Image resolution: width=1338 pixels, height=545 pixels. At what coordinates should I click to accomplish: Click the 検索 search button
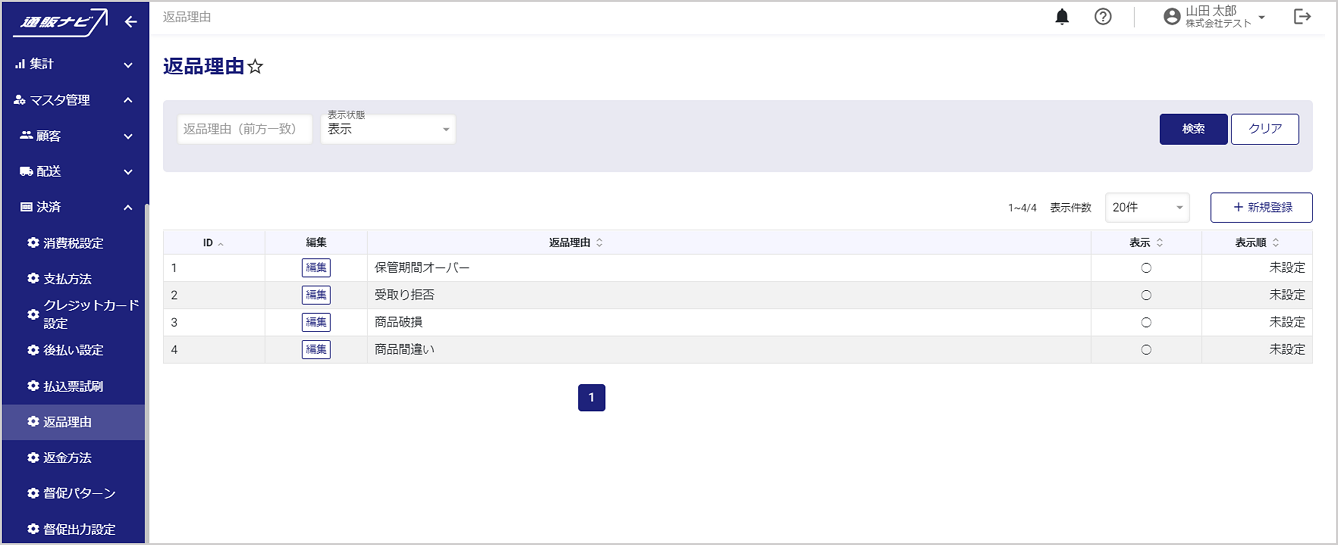point(1193,129)
